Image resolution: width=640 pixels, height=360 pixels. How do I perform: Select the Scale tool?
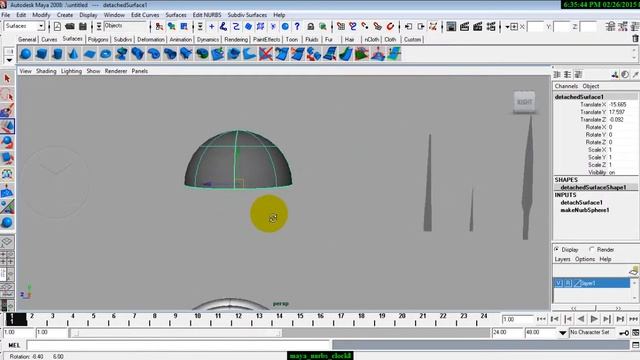[x=7, y=158]
